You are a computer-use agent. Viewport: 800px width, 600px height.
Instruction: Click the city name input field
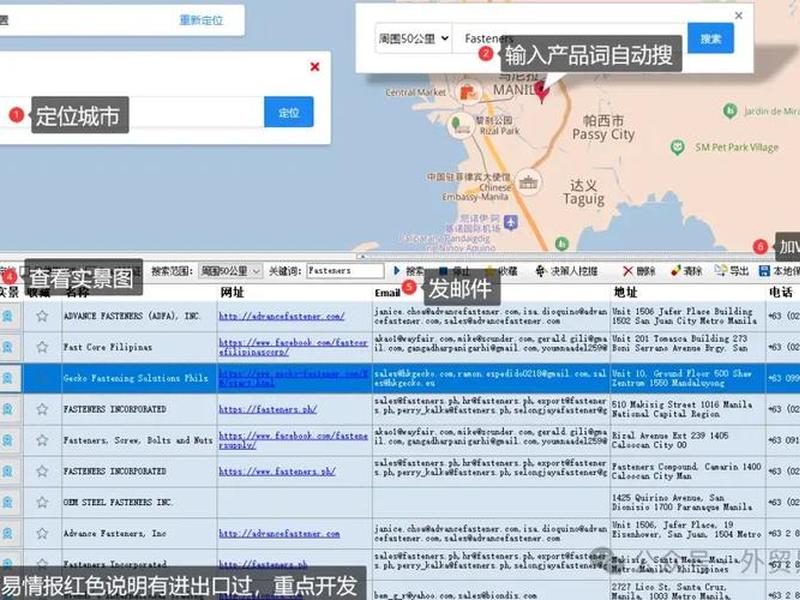click(x=133, y=112)
